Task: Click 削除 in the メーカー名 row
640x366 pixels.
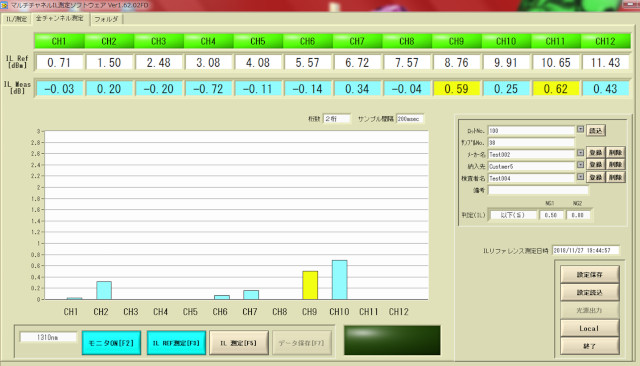Action: 615,153
